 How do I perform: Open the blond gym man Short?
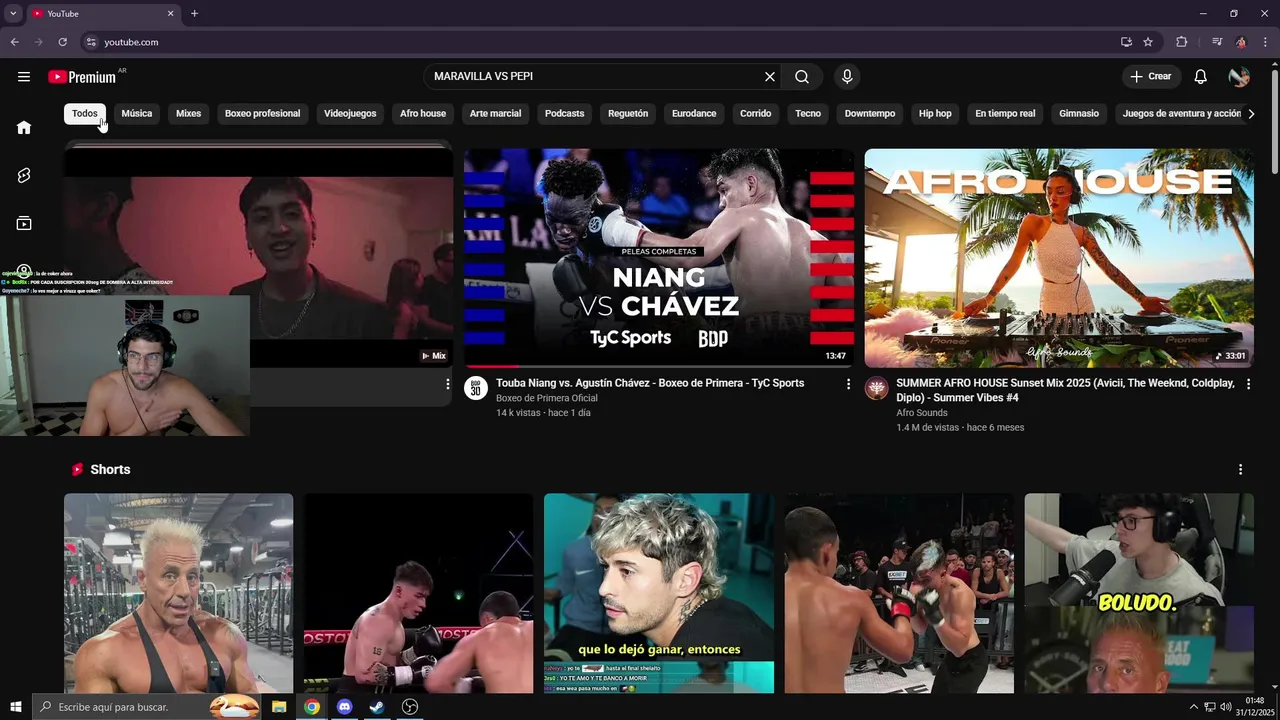click(x=179, y=593)
